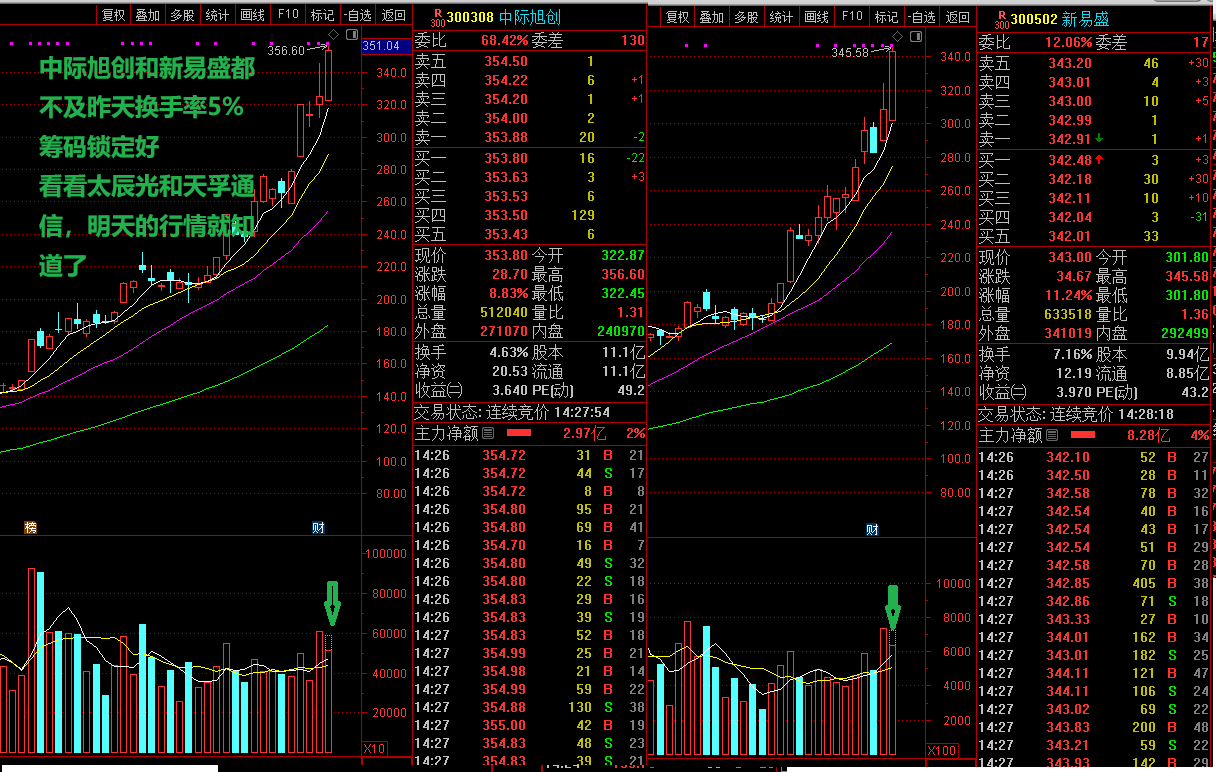Open 主力净额 list icon in 中际旭创 panel
The width and height of the screenshot is (1216, 772).
pyautogui.click(x=488, y=434)
